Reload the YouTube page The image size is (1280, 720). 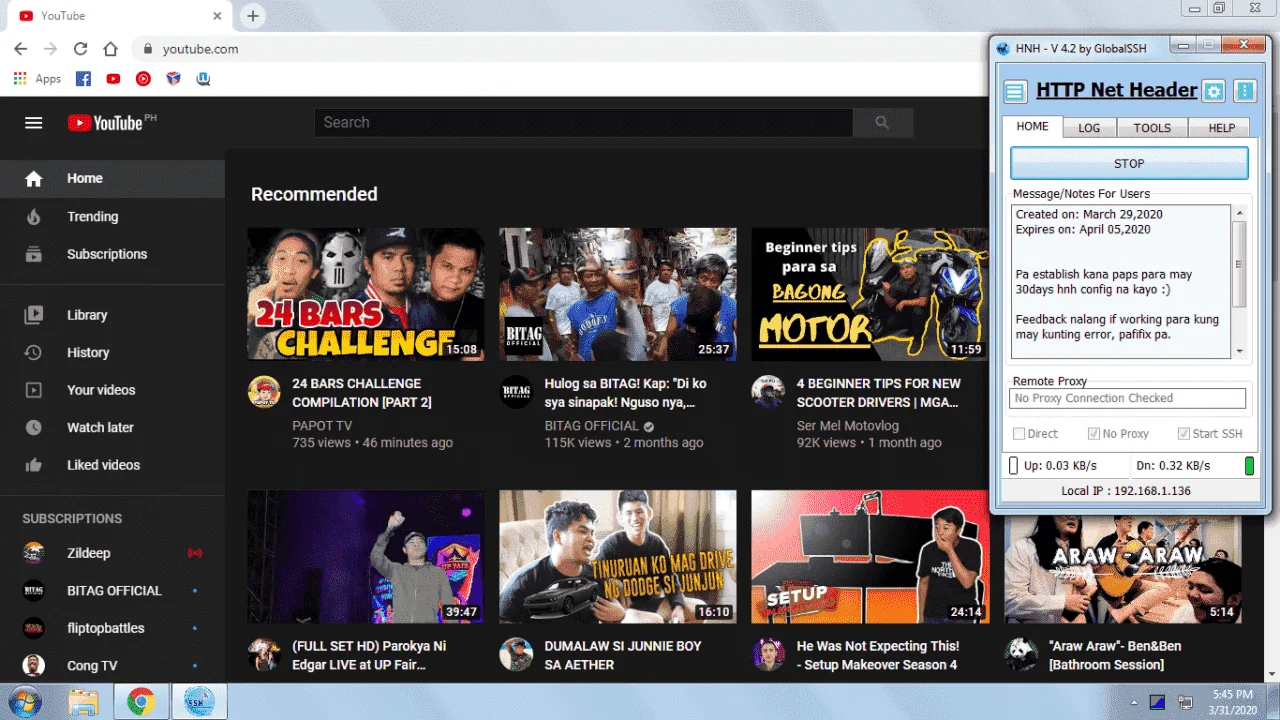[81, 48]
